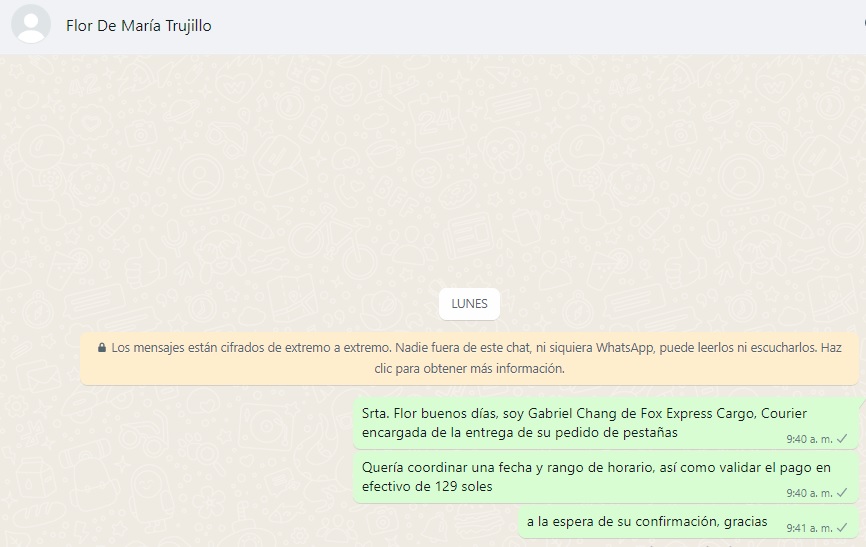Click checkmark on the 9:41 a. m. message
This screenshot has height=547, width=866.
842,528
